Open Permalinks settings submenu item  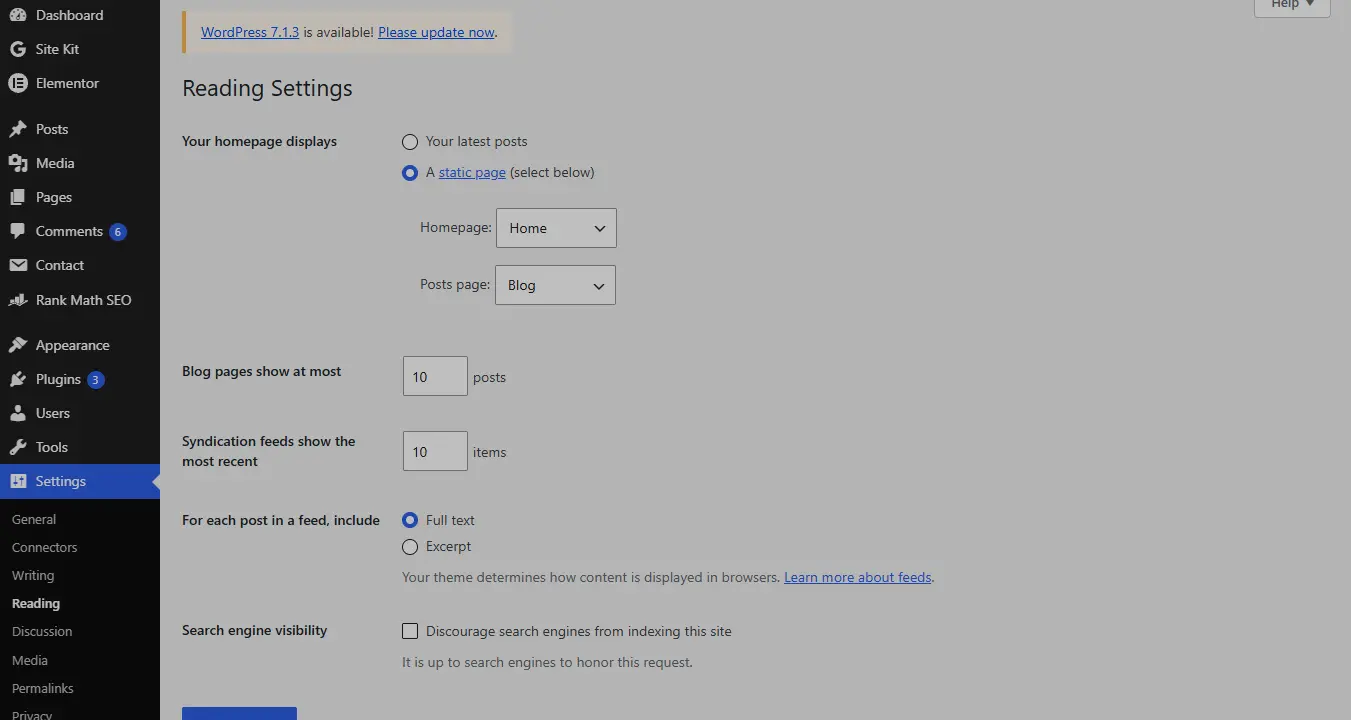click(x=43, y=688)
